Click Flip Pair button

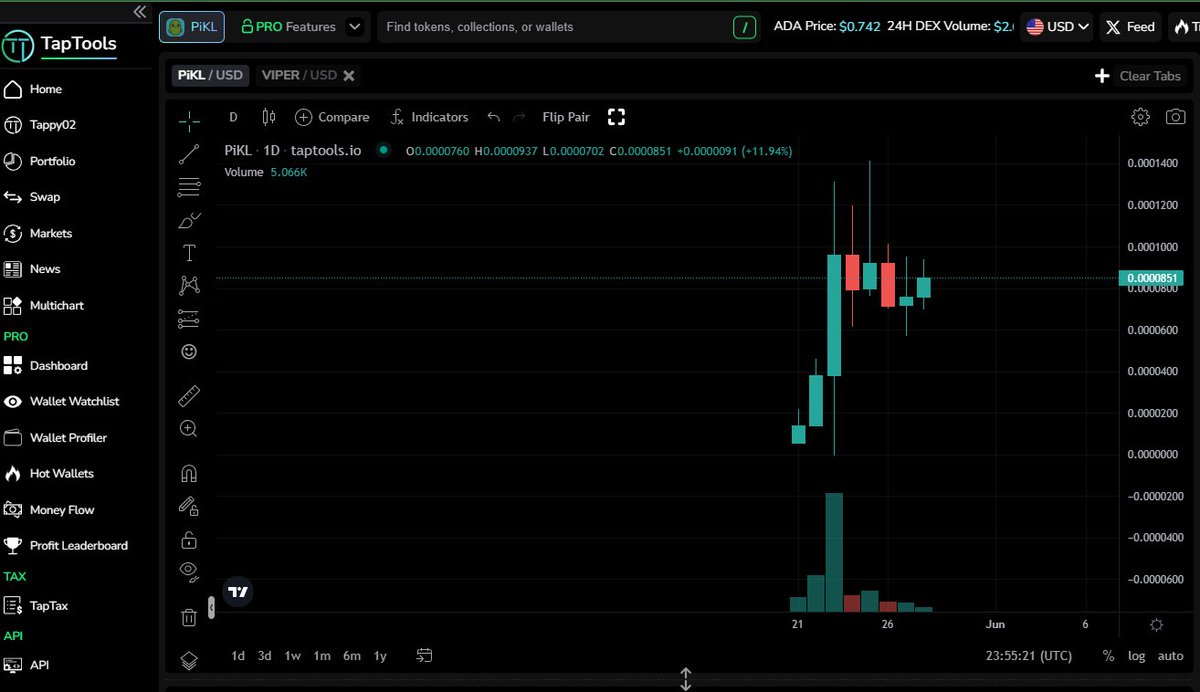[566, 117]
